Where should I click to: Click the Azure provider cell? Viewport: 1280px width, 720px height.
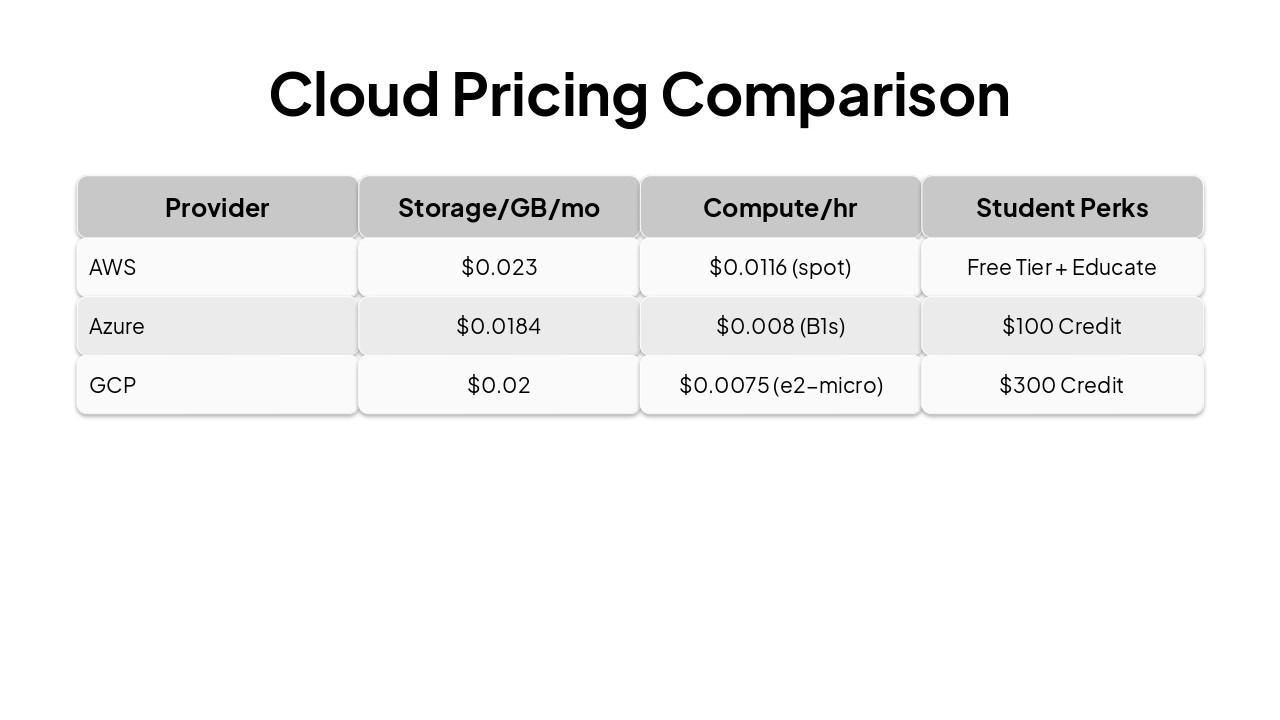(217, 326)
